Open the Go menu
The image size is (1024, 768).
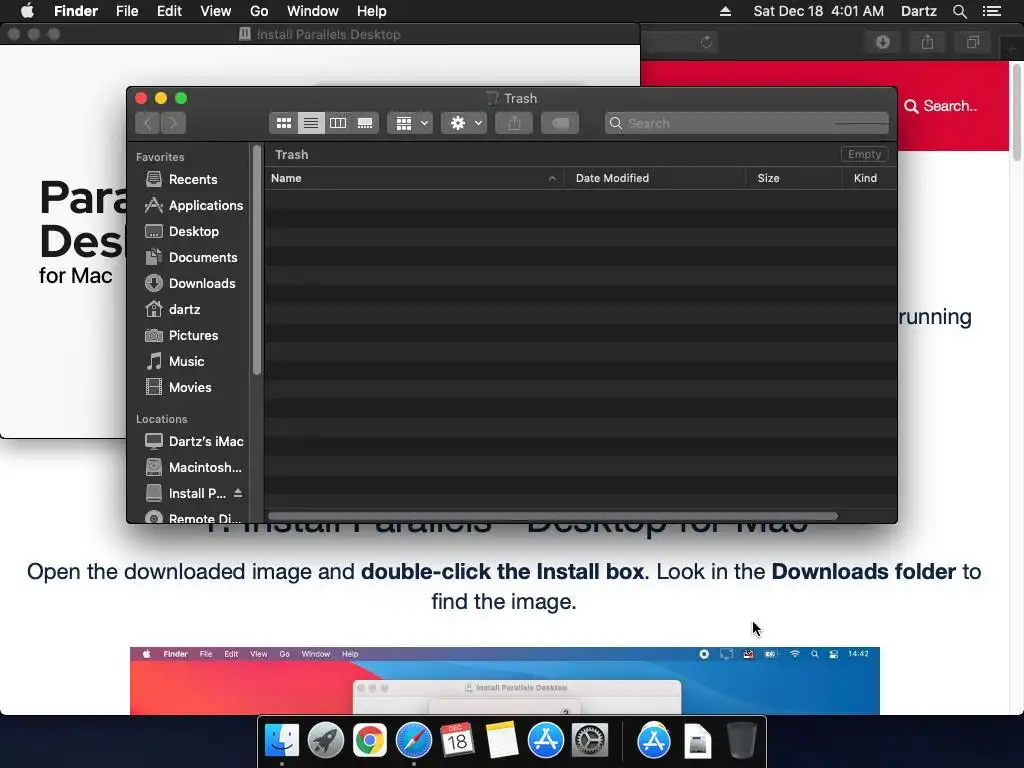coord(259,11)
